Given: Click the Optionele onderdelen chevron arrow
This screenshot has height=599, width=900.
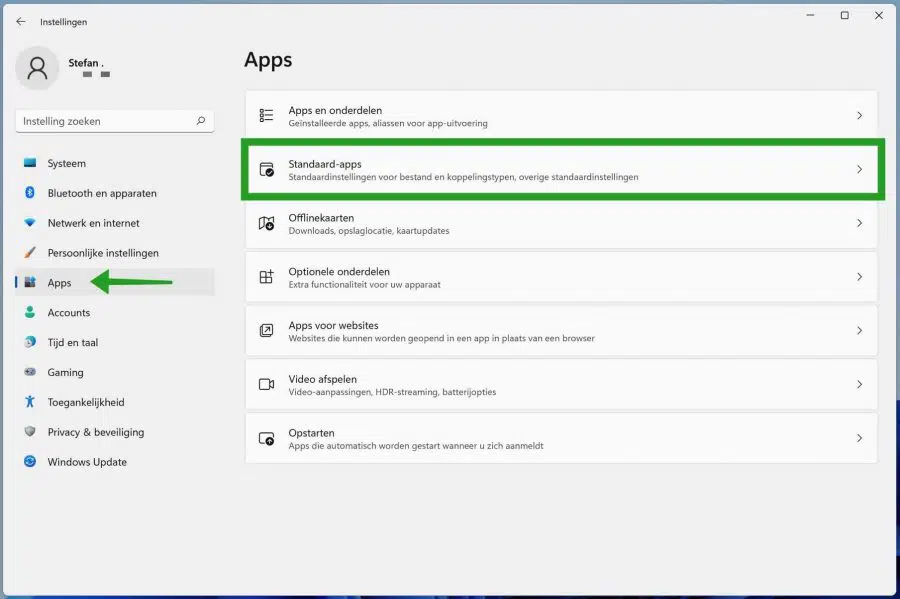Looking at the screenshot, I should tap(859, 277).
